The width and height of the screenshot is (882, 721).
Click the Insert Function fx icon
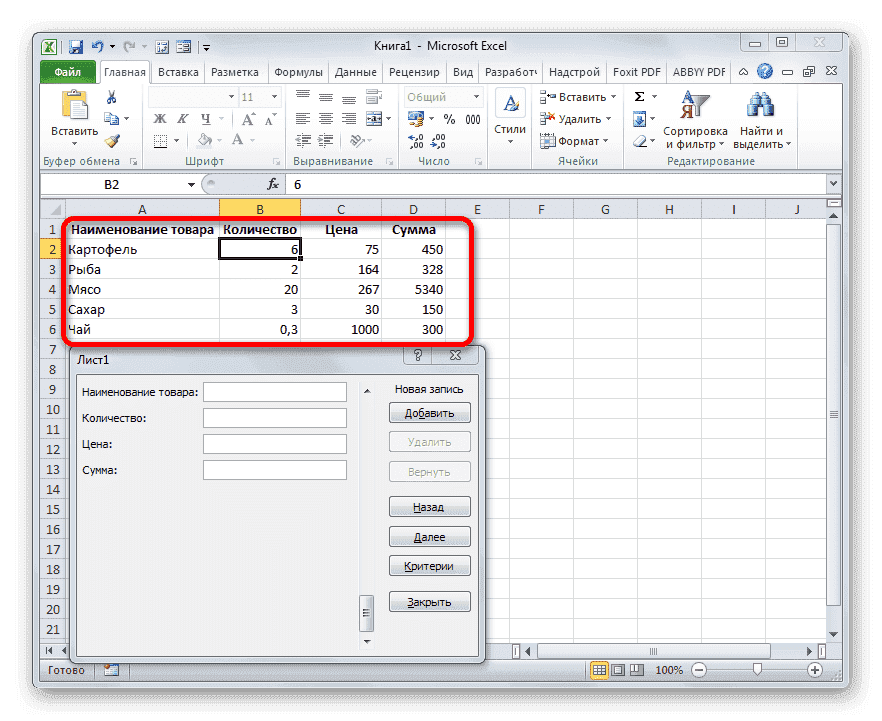tap(273, 184)
